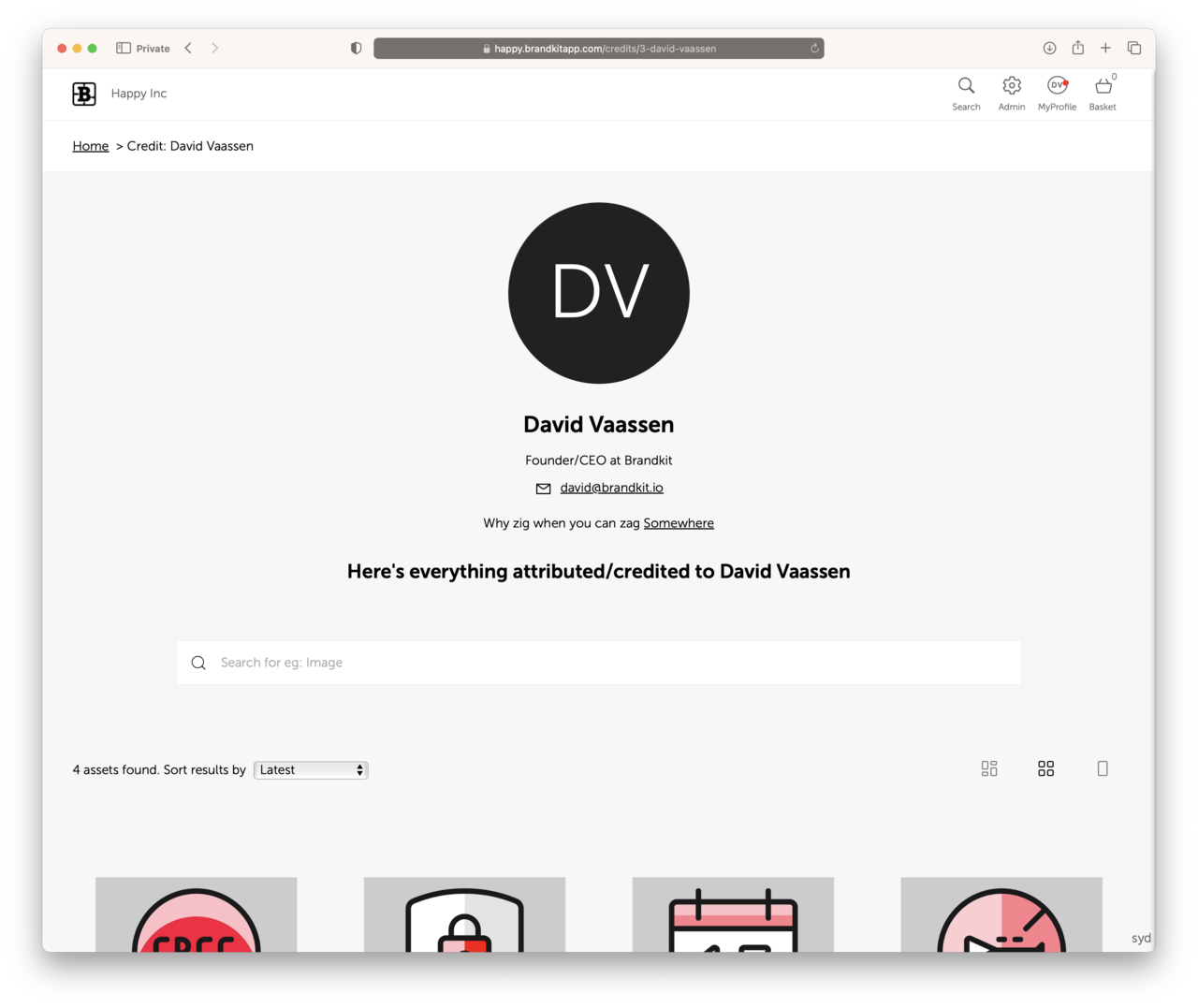1198x1008 pixels.
Task: Open the Safari downloads icon
Action: click(x=1049, y=48)
